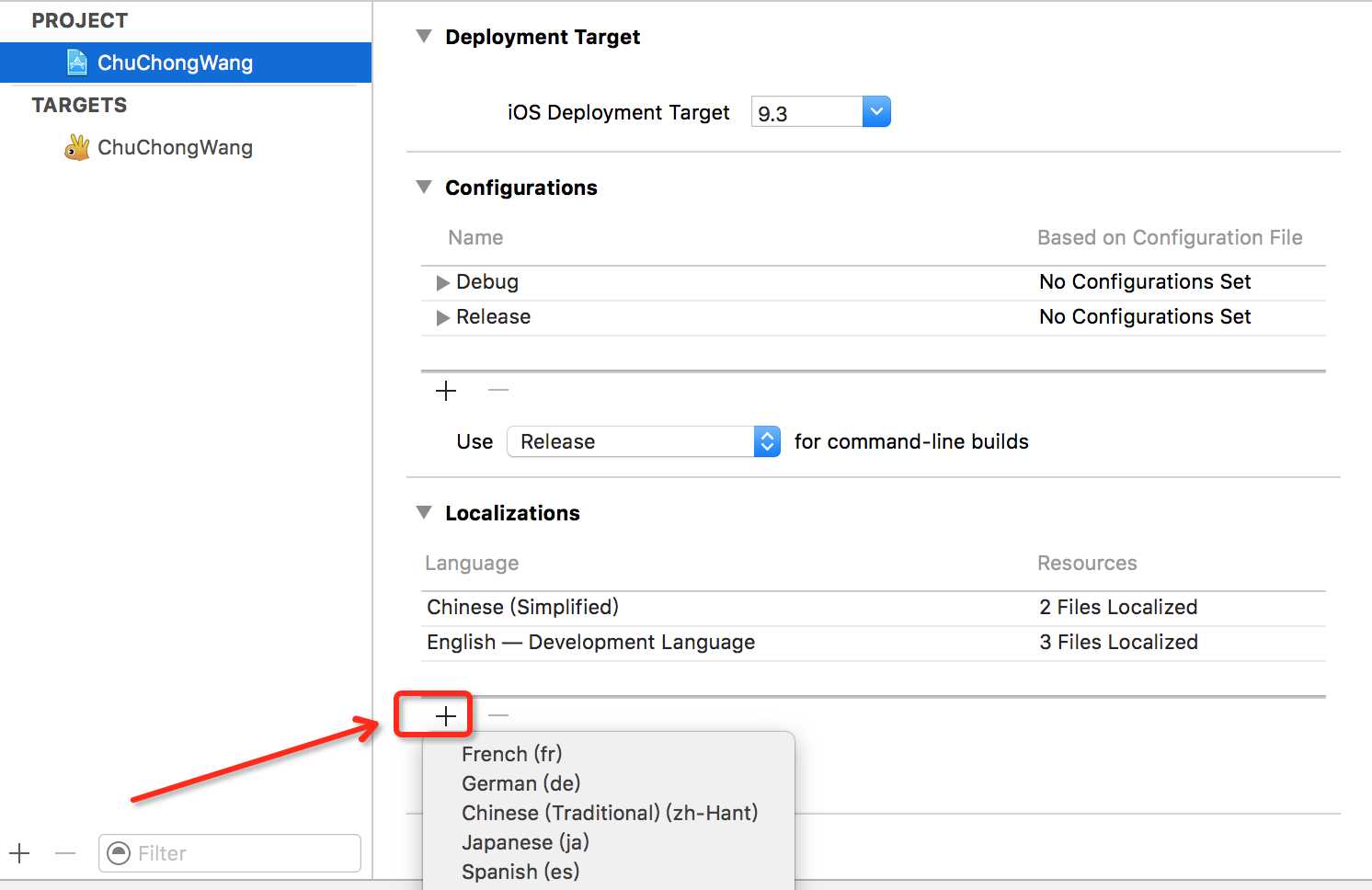Expand the Debug configuration row
Image resolution: width=1372 pixels, height=890 pixels.
(443, 282)
